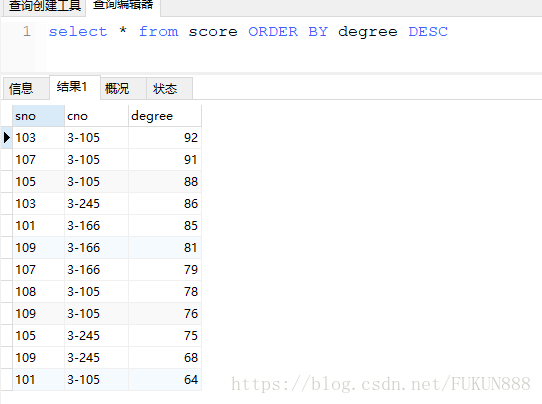Select the degree cell with value 68
The width and height of the screenshot is (542, 404).
(165, 358)
